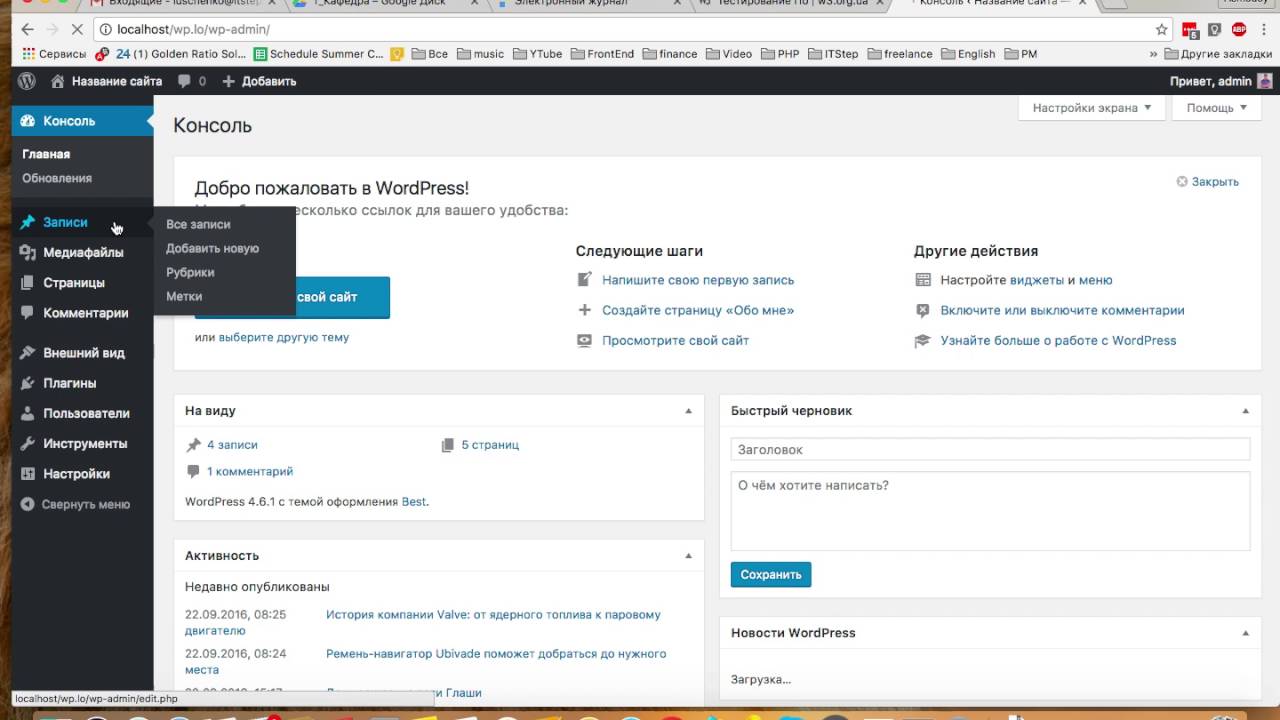
Task: Collapse the «На виду» widget
Action: click(688, 411)
